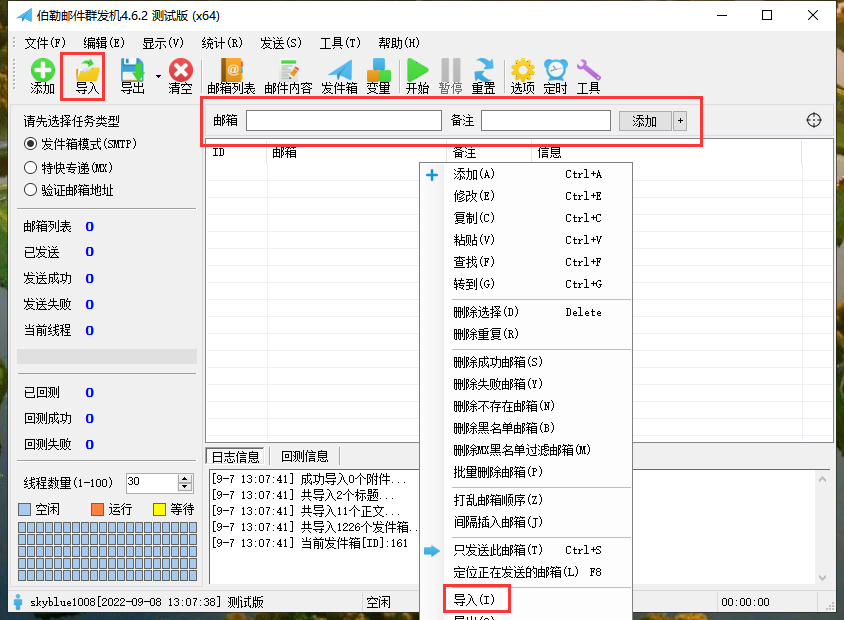Select 验证邮箱地址 radio button

pyautogui.click(x=31, y=189)
